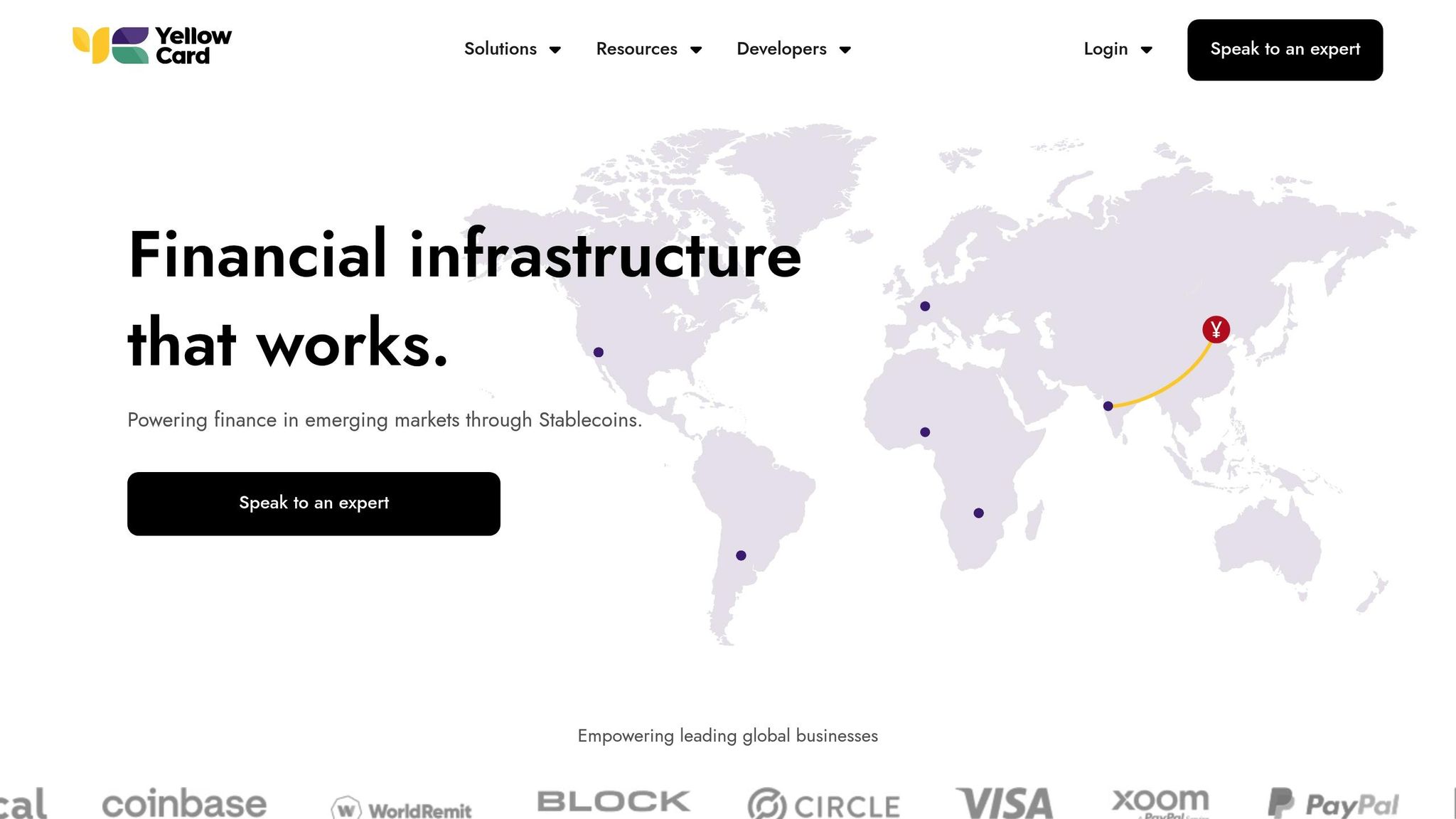The height and width of the screenshot is (819, 1456).
Task: Open the Login menu item
Action: 1106,49
